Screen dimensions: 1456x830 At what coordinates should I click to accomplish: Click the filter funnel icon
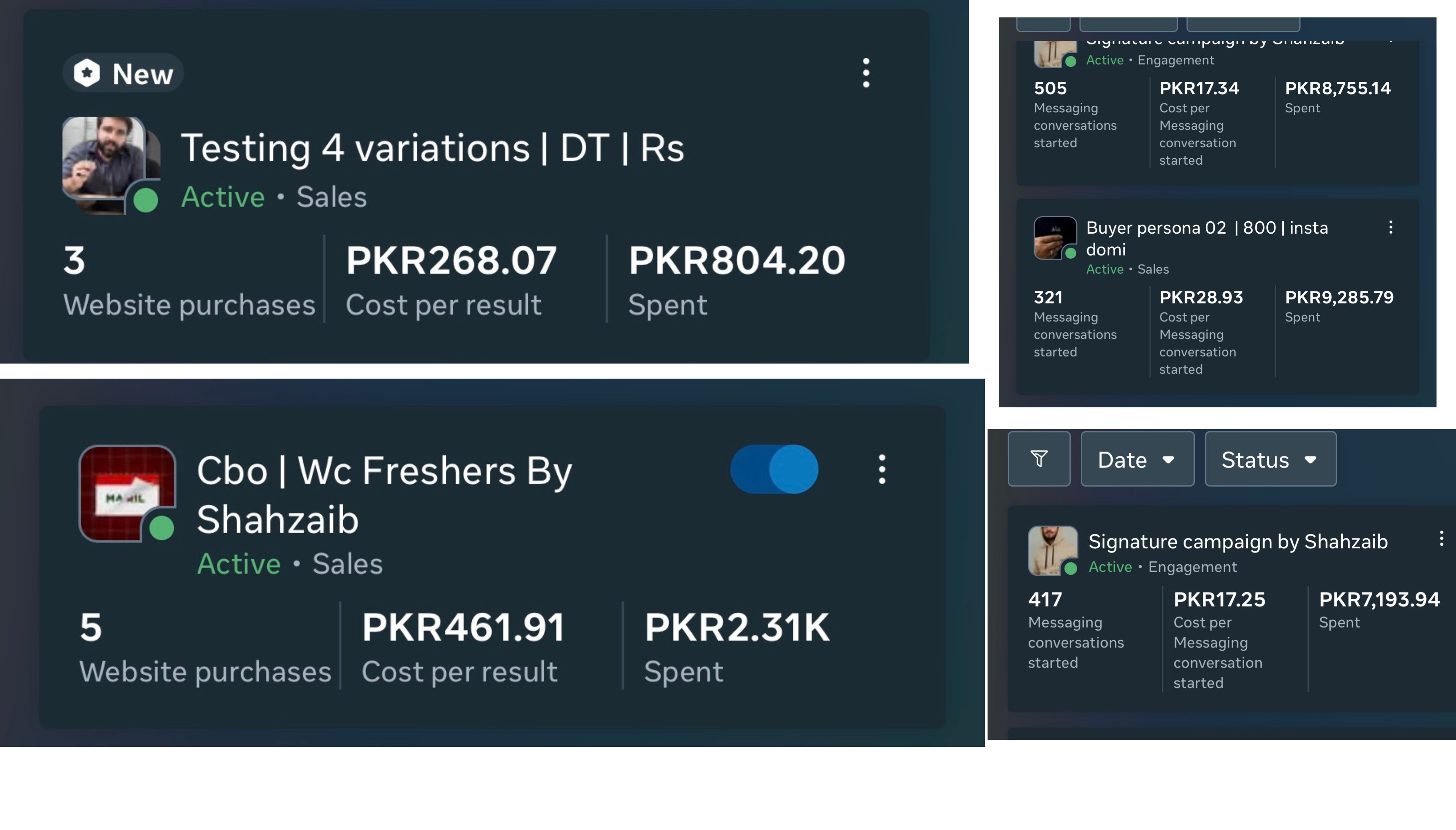(1039, 459)
